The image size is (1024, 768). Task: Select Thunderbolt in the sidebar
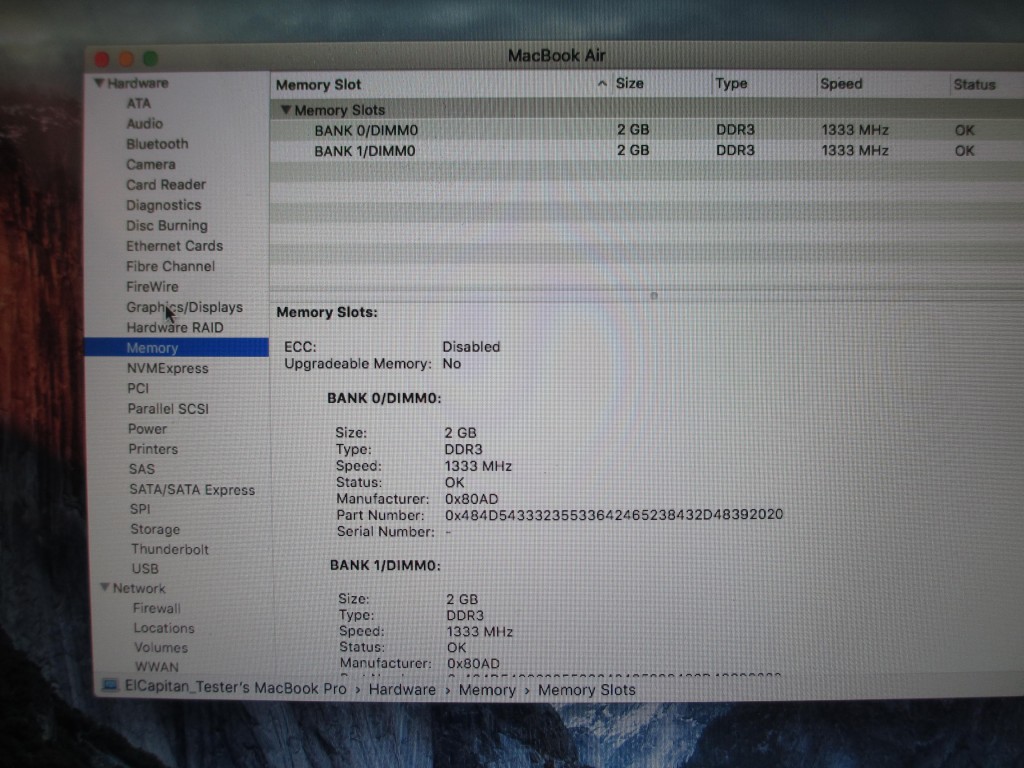click(170, 549)
